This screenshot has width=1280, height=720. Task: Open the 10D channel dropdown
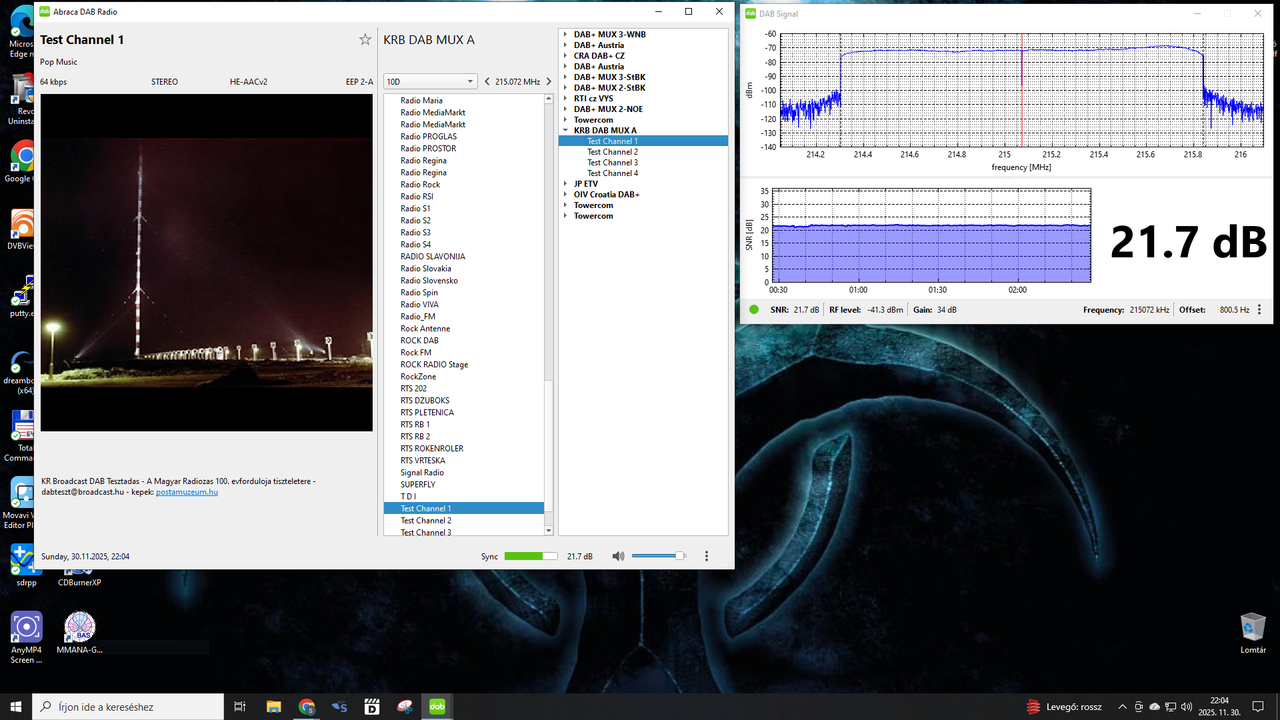point(430,82)
